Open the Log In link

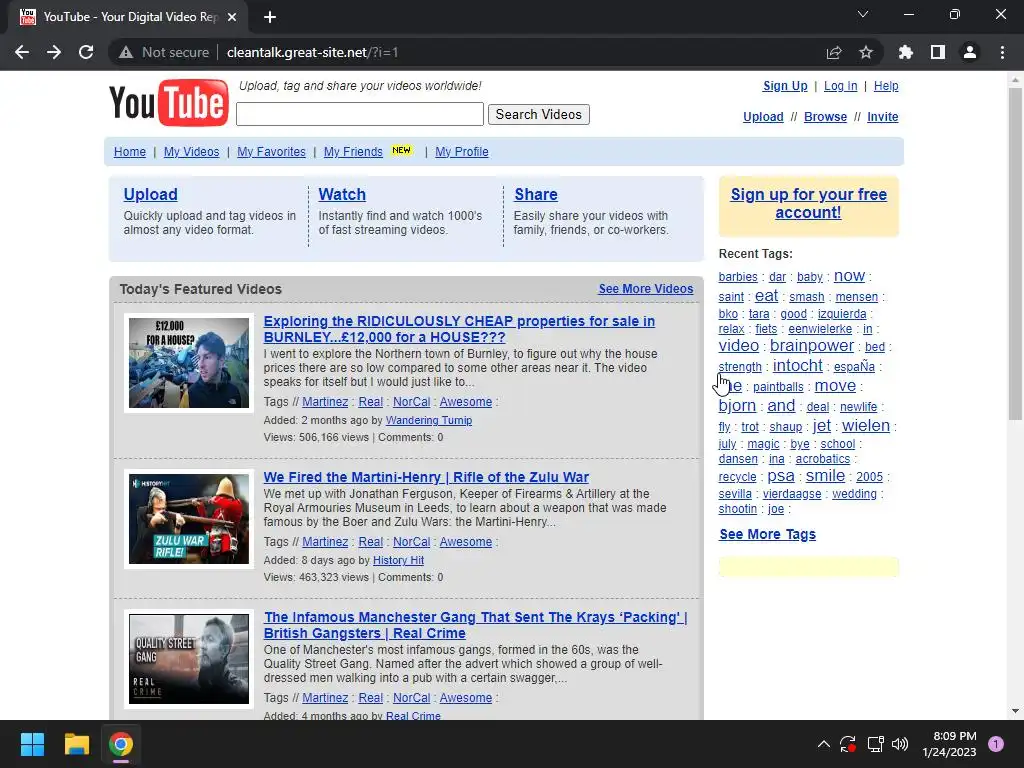click(x=840, y=86)
